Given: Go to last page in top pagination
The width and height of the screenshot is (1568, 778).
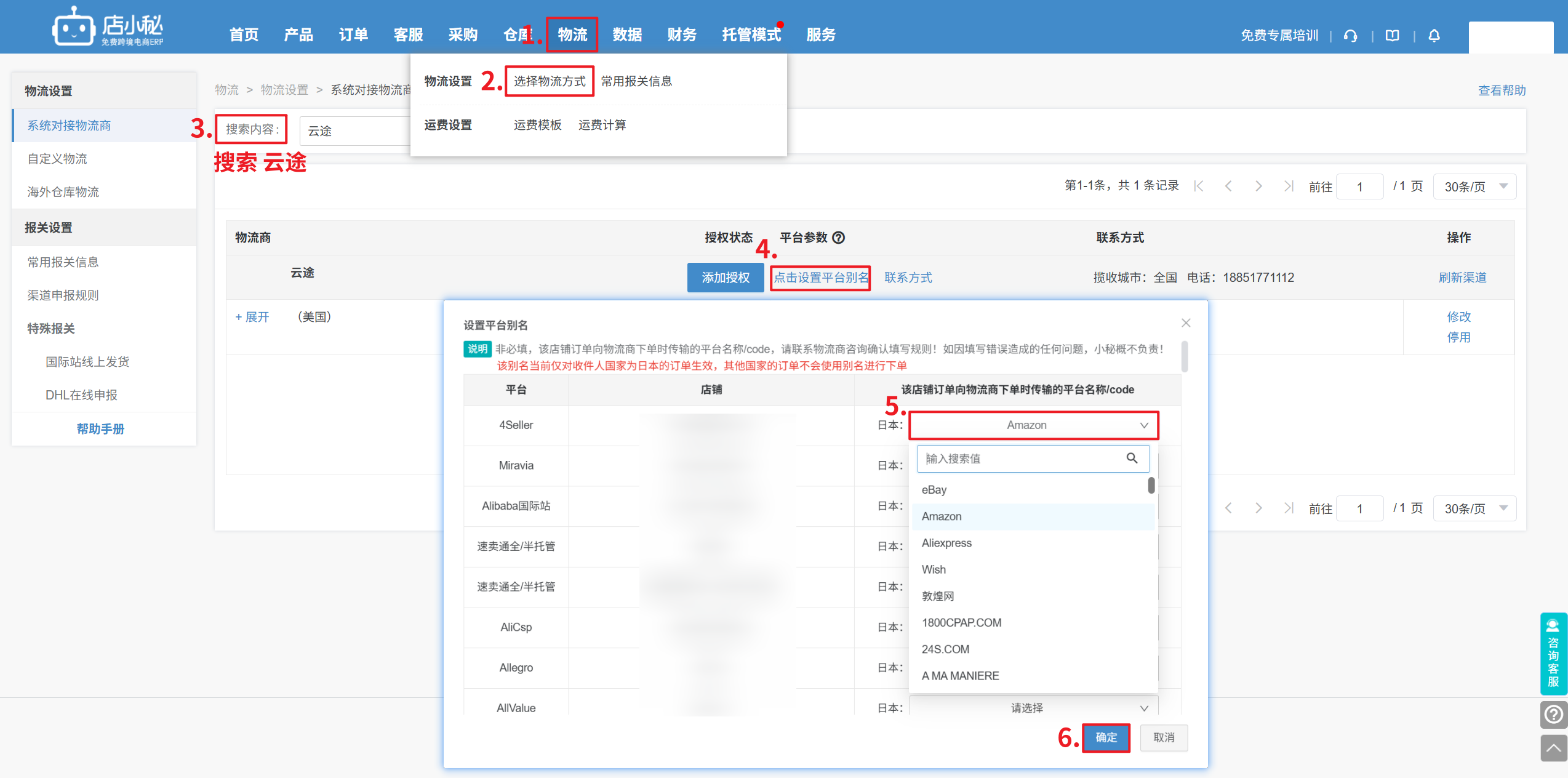Looking at the screenshot, I should pos(1288,186).
